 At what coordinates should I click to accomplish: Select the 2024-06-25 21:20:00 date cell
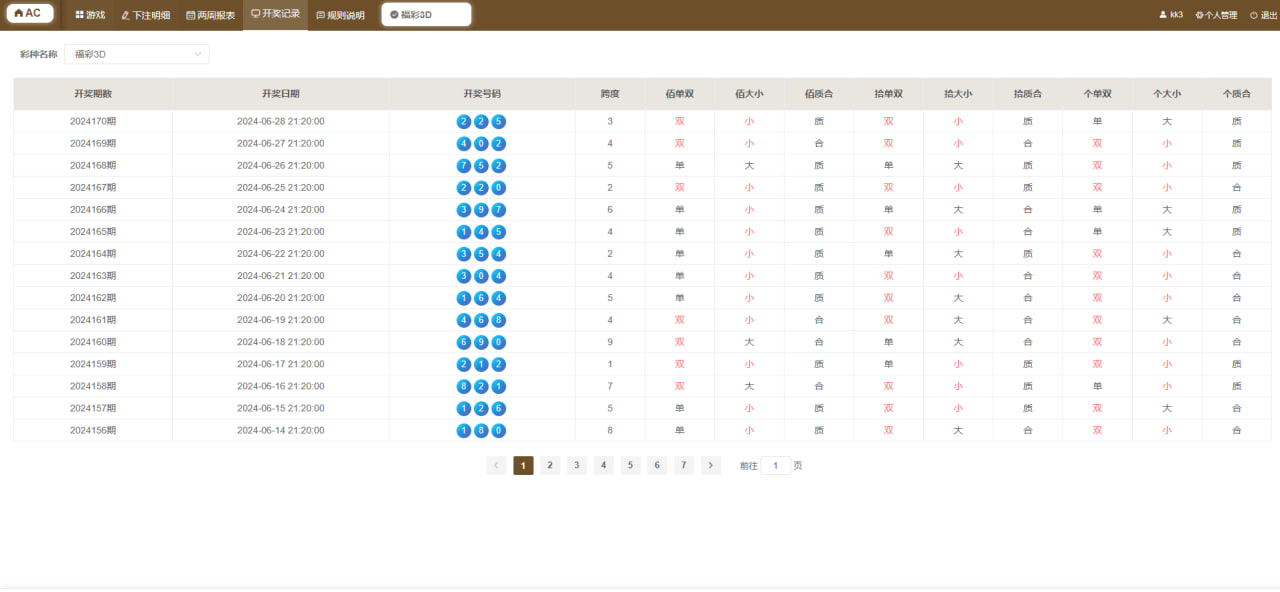click(x=281, y=187)
